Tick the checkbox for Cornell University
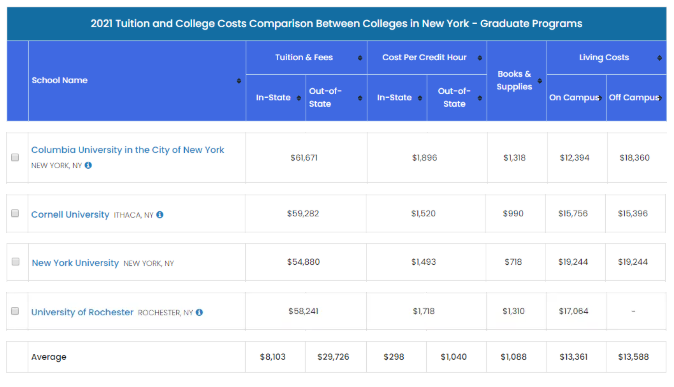 [15, 213]
